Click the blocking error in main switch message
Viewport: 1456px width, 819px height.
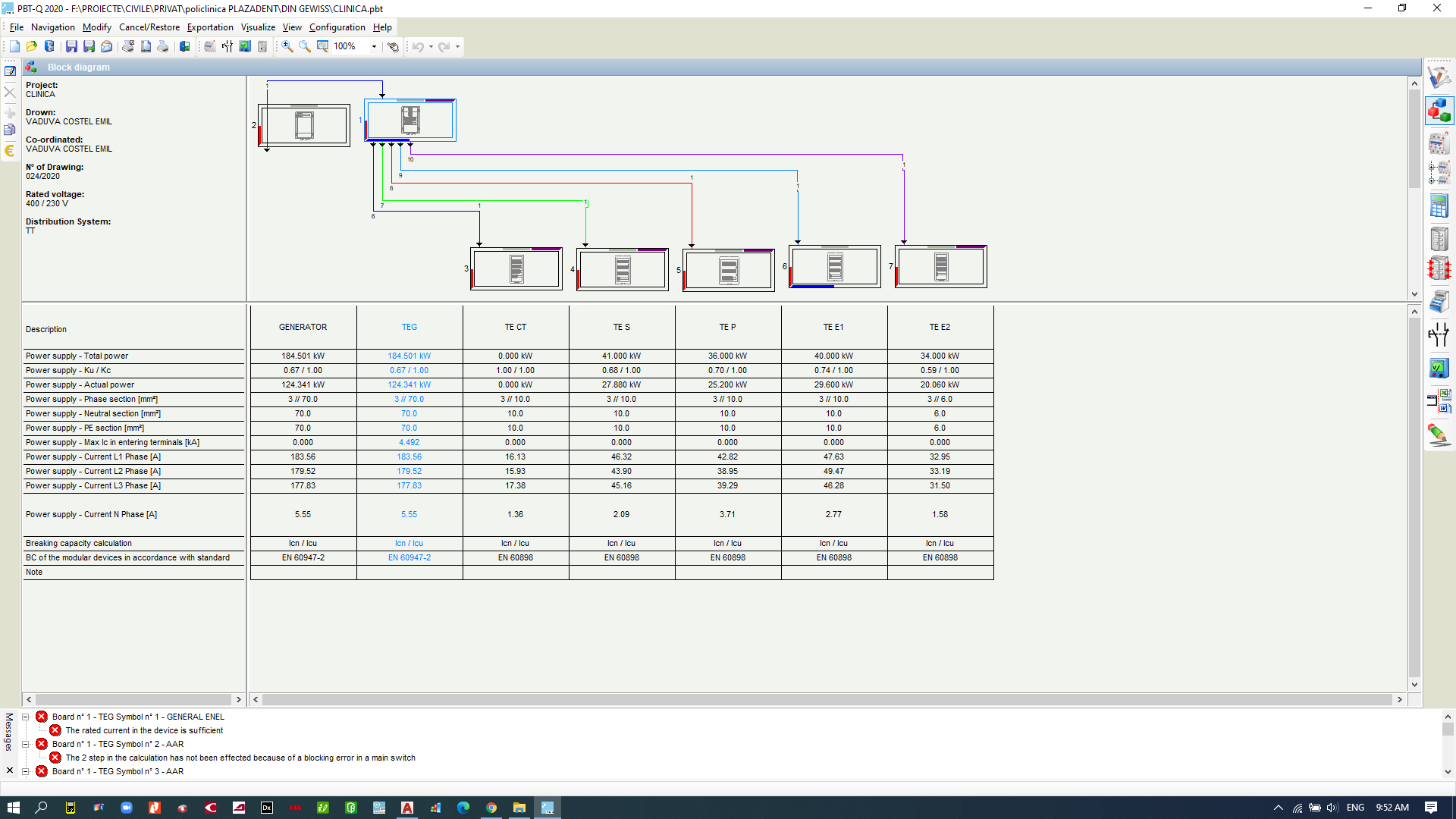click(x=240, y=758)
